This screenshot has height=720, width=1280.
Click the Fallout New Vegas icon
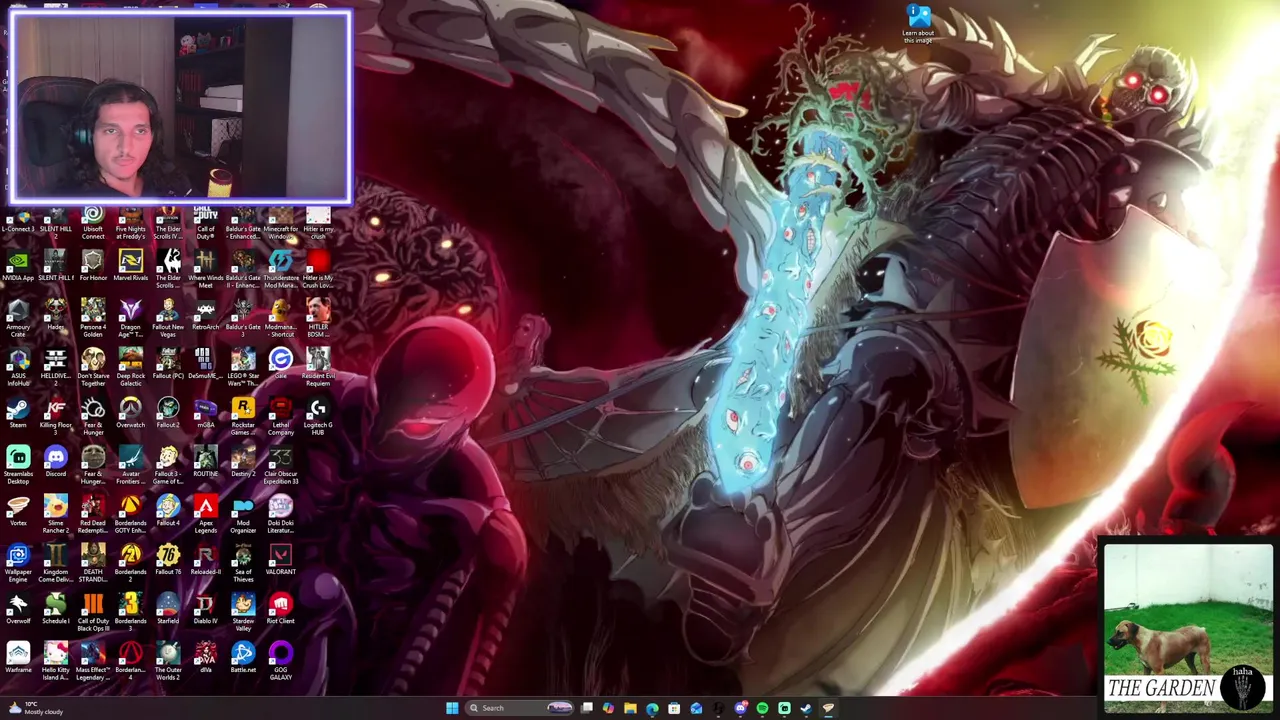tap(168, 319)
